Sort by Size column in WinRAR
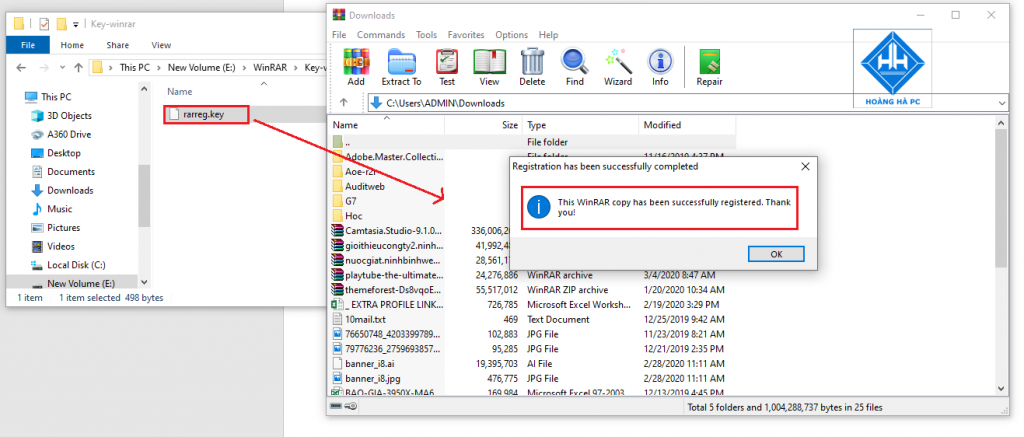Screen dimensions: 1024x437 pos(483,125)
